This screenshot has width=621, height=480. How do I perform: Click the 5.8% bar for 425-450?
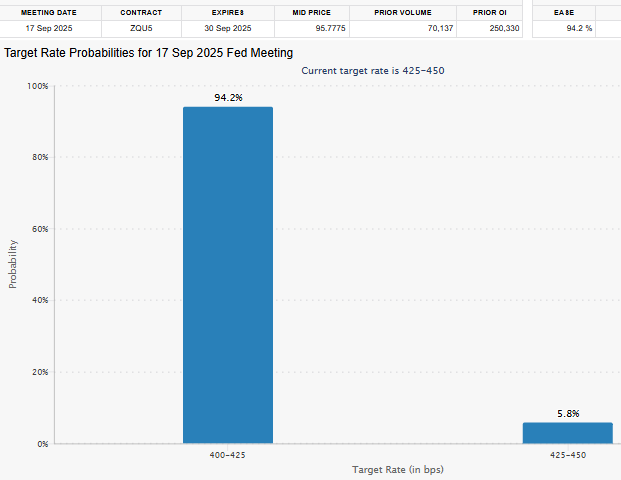[x=568, y=433]
